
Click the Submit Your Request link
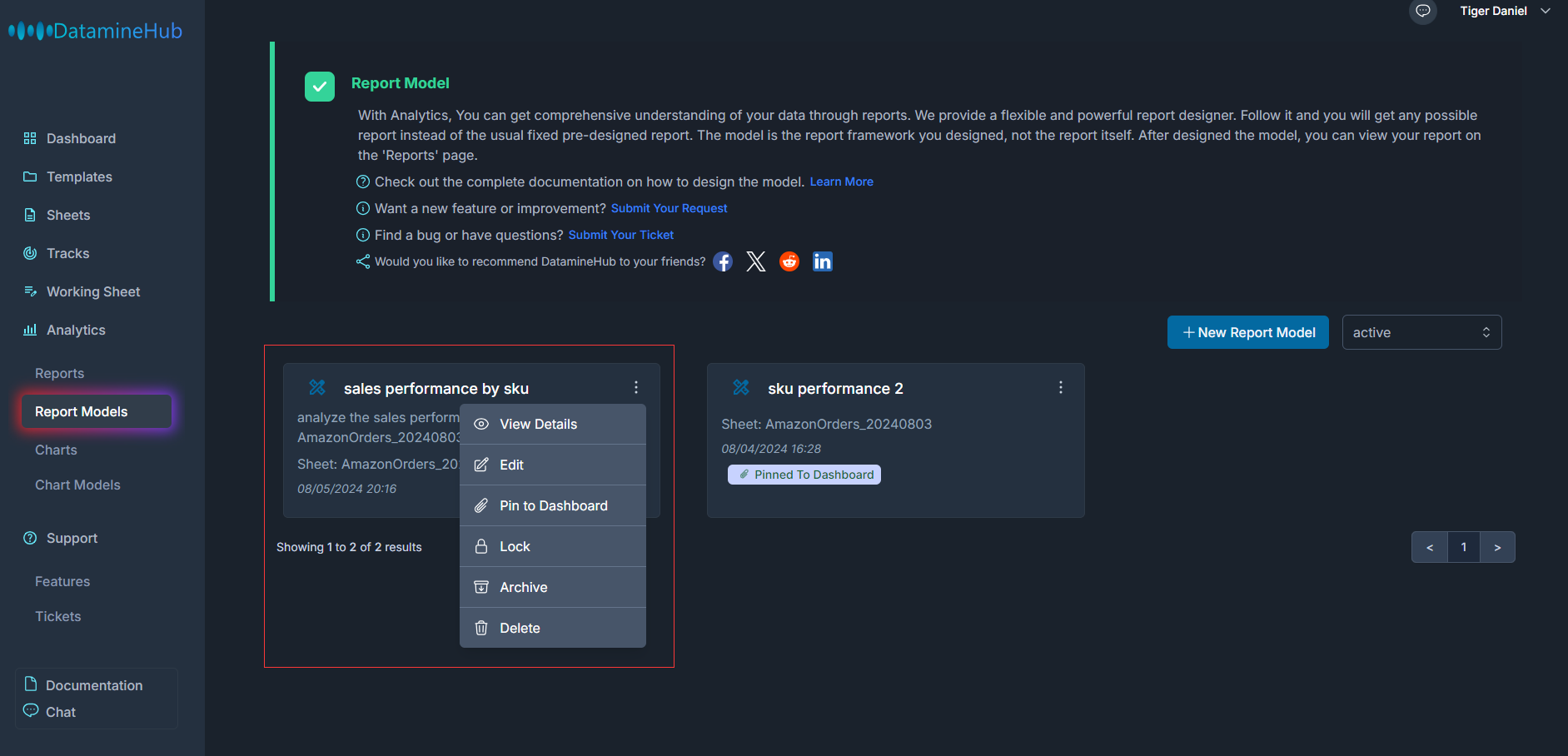click(669, 208)
